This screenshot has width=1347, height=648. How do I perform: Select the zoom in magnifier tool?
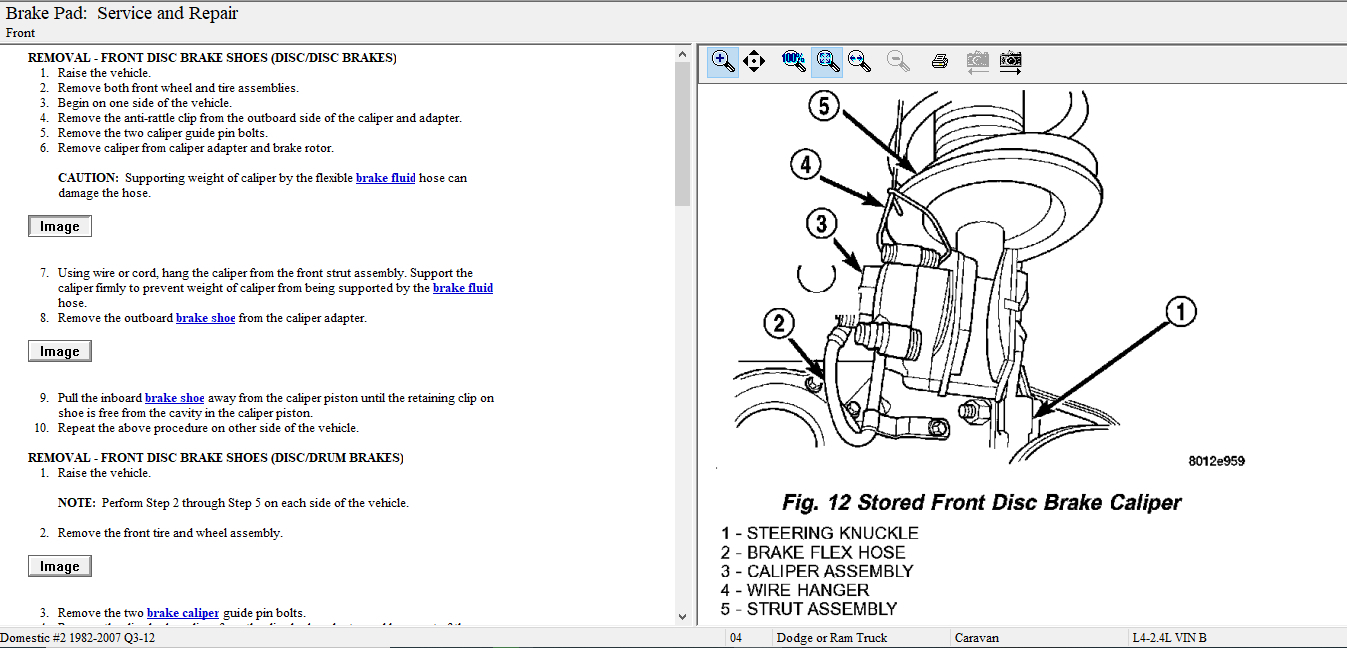click(722, 61)
